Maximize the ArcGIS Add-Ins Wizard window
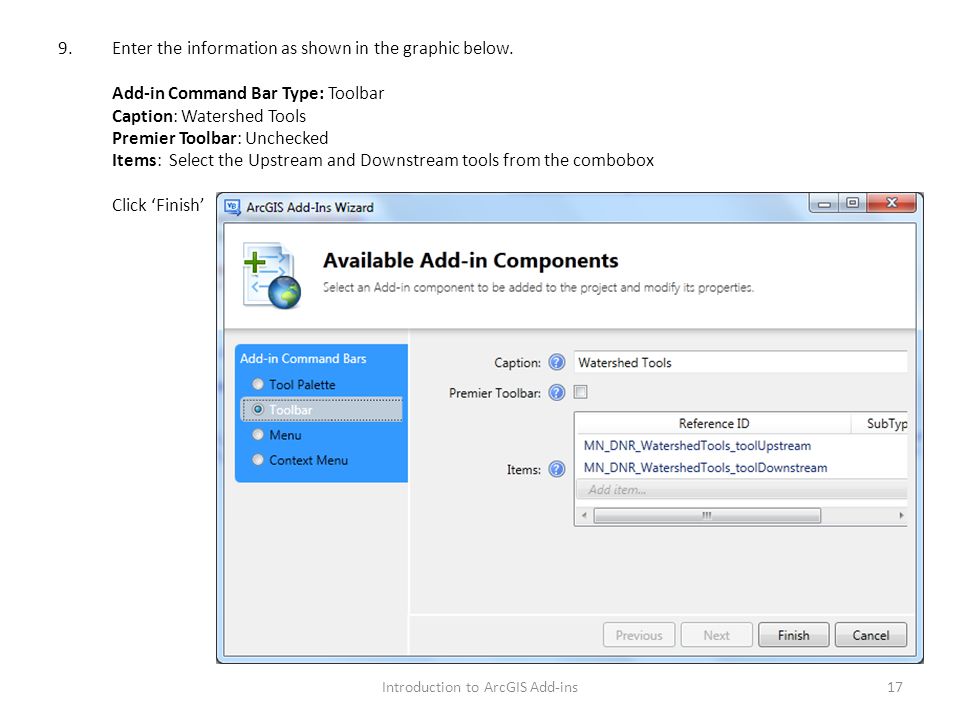The height and width of the screenshot is (720, 960). tap(852, 203)
